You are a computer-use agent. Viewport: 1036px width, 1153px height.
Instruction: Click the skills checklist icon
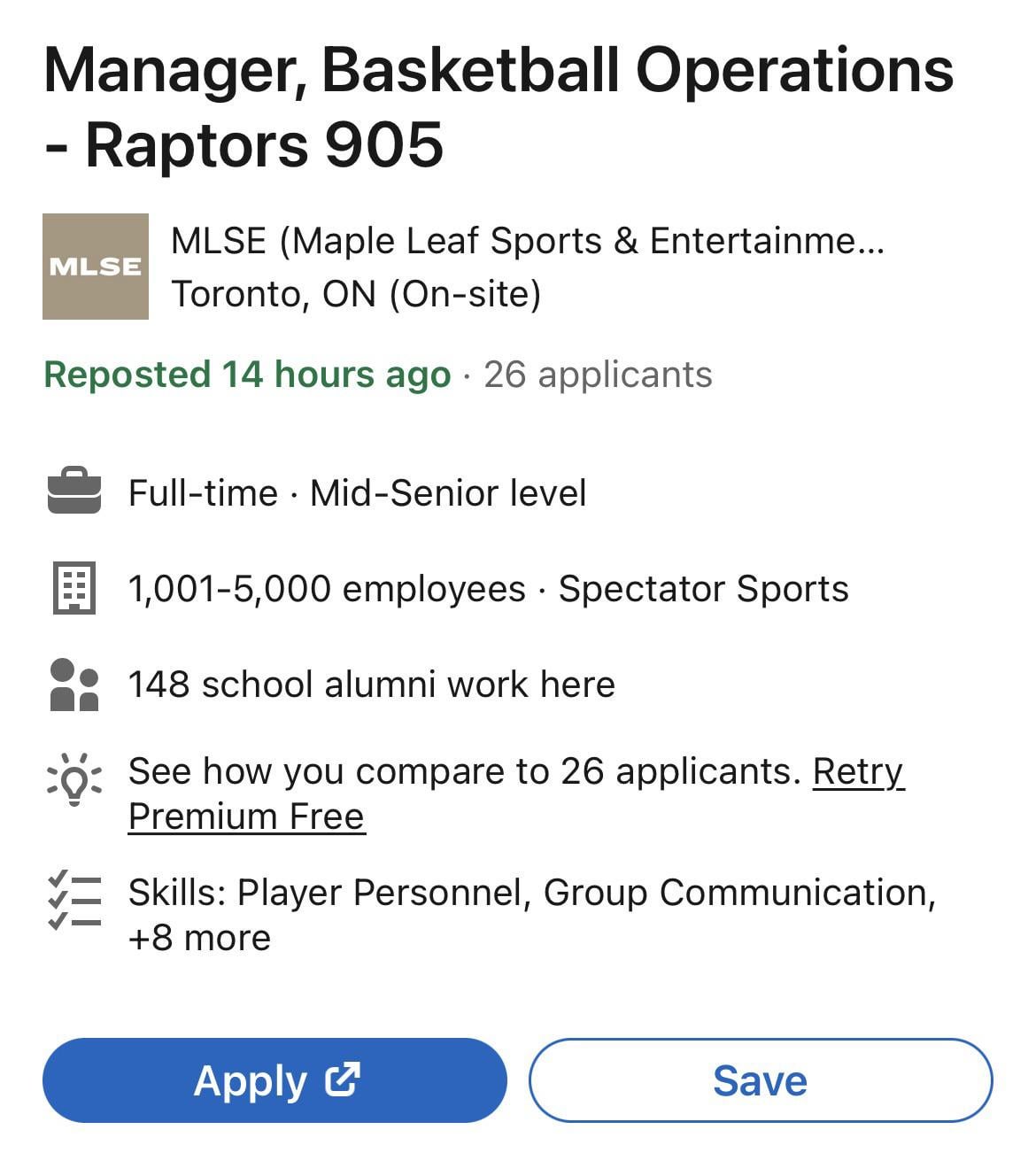coord(74,901)
